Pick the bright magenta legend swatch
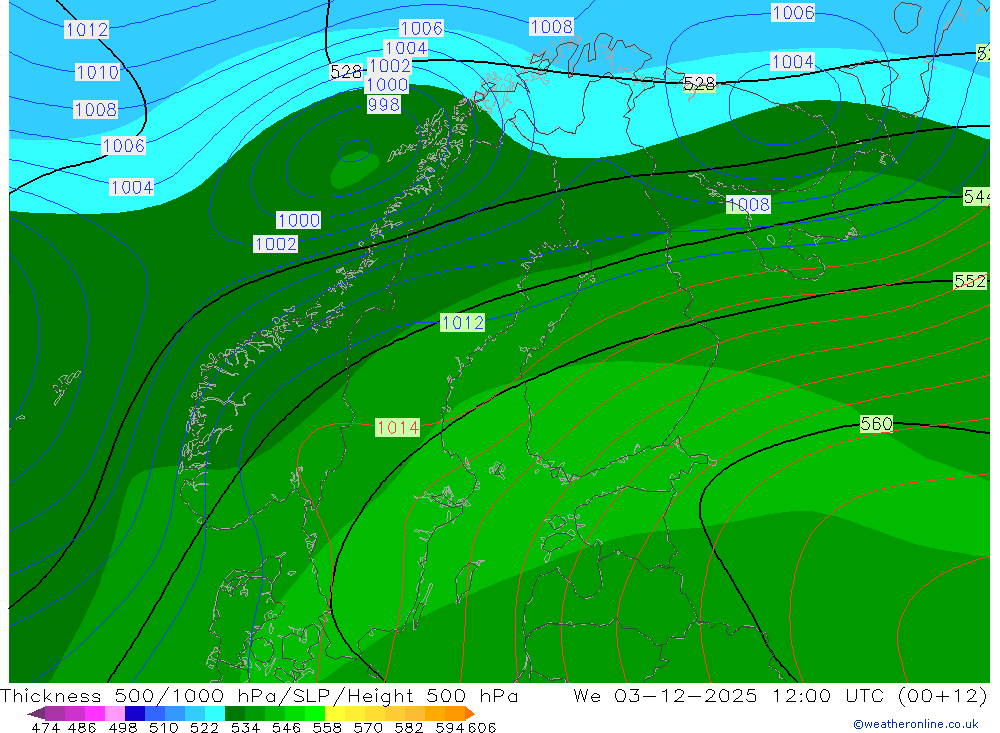Viewport: 1000px width, 733px height. coord(95,713)
